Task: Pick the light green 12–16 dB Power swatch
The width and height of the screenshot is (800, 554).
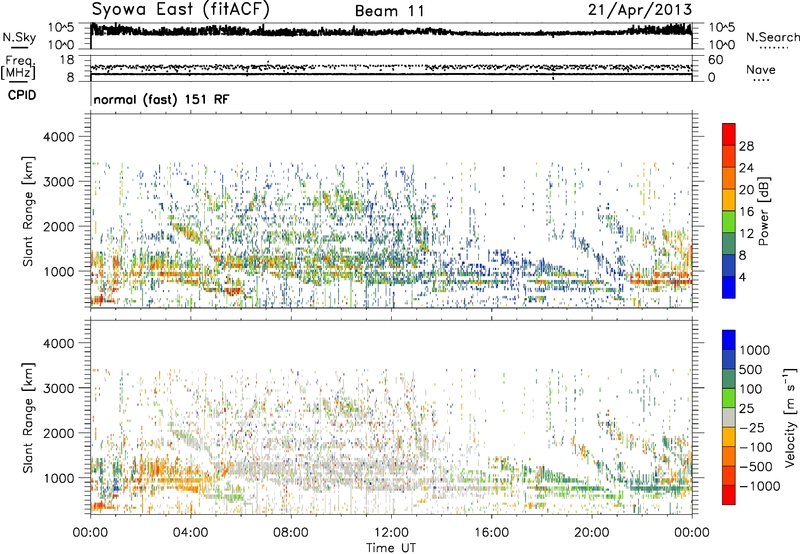Action: click(729, 222)
